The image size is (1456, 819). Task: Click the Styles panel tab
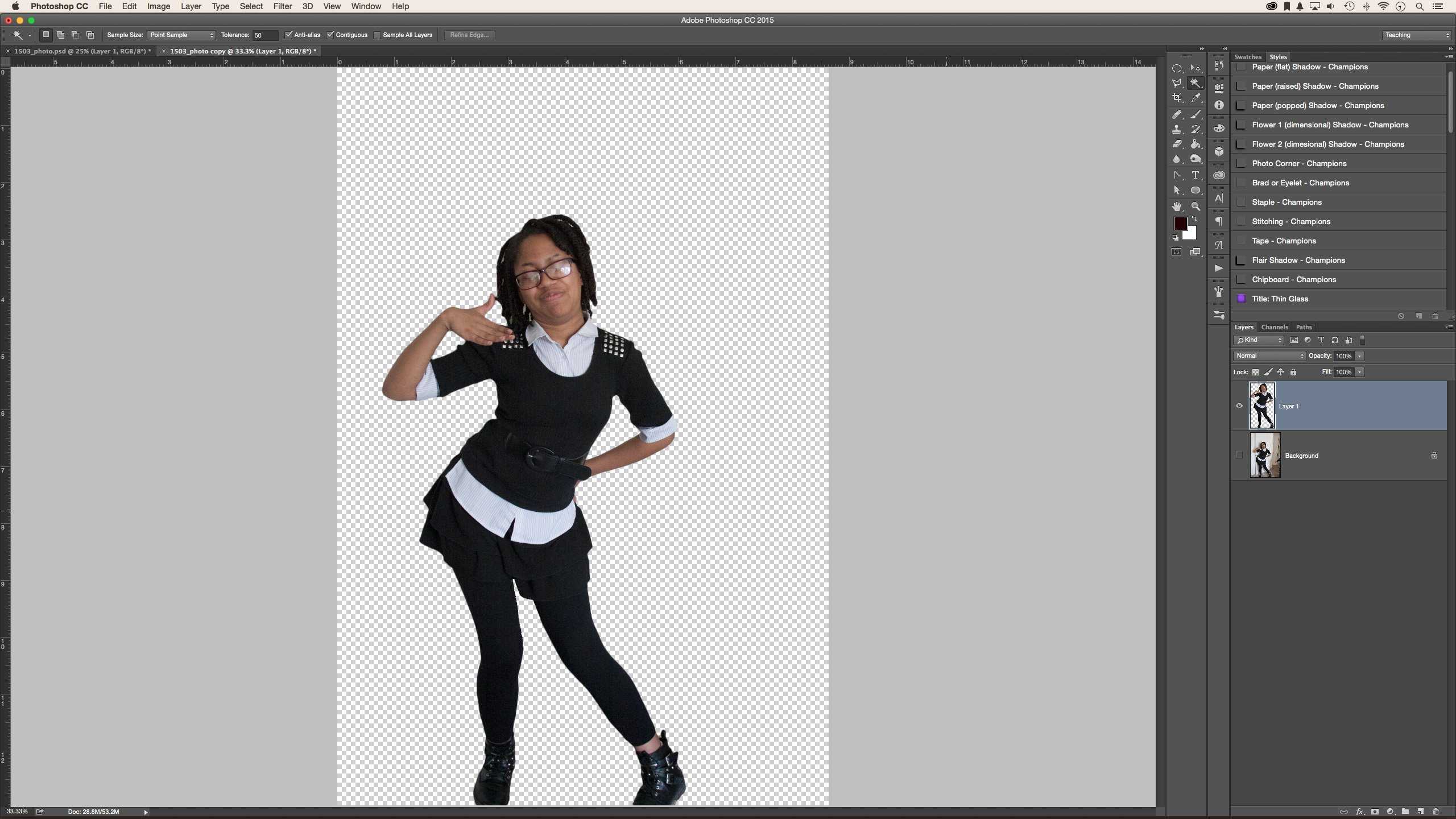click(x=1277, y=56)
